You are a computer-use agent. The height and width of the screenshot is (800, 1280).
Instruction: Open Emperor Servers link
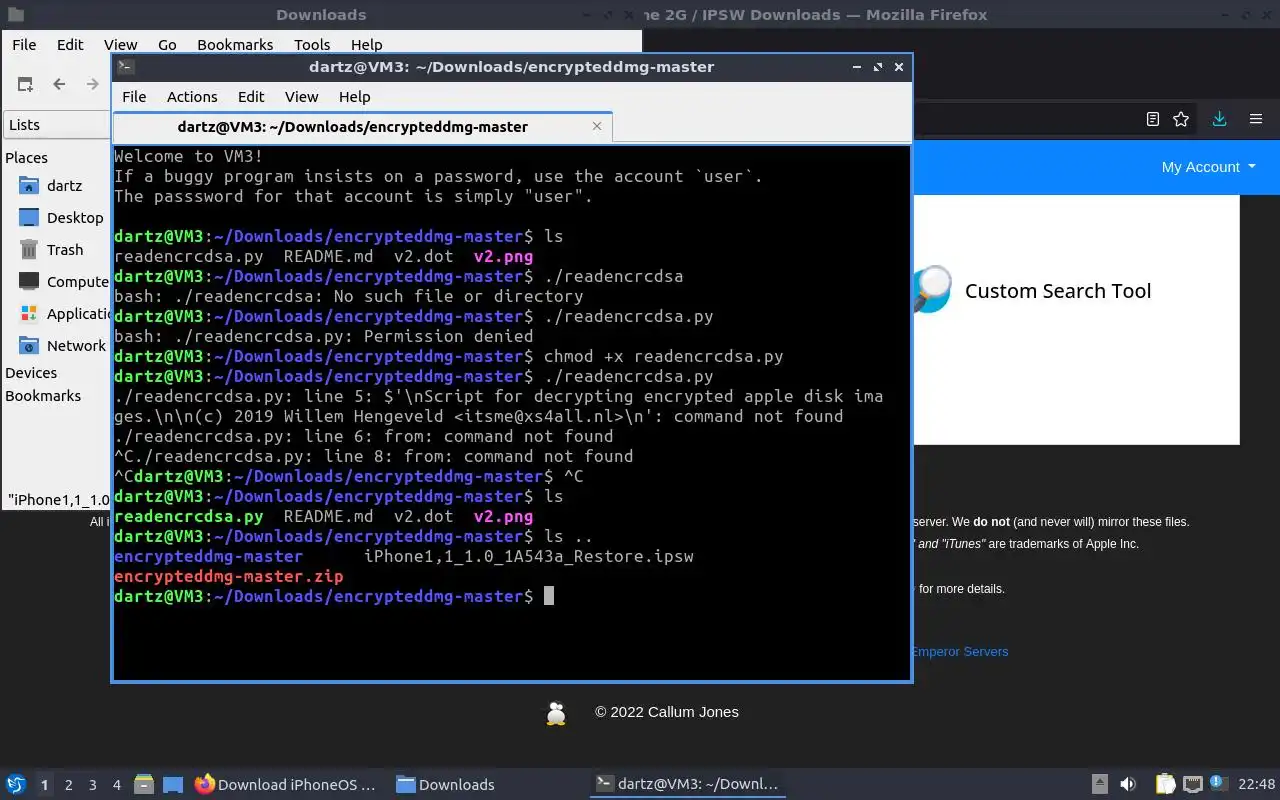tap(960, 652)
